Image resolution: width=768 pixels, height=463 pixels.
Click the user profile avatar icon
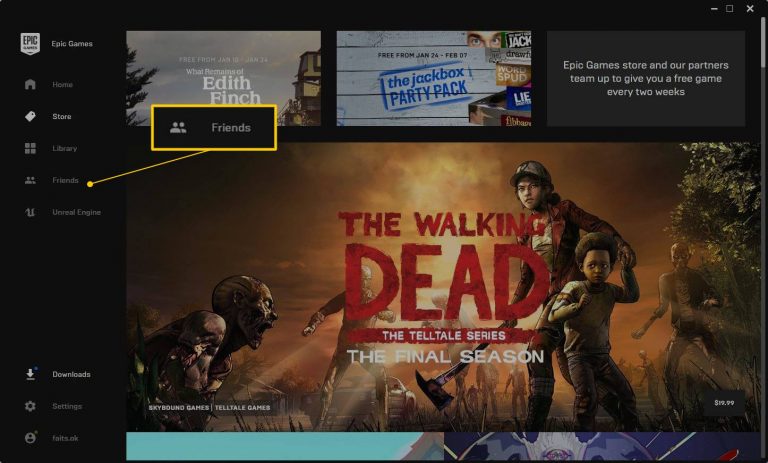(30, 438)
